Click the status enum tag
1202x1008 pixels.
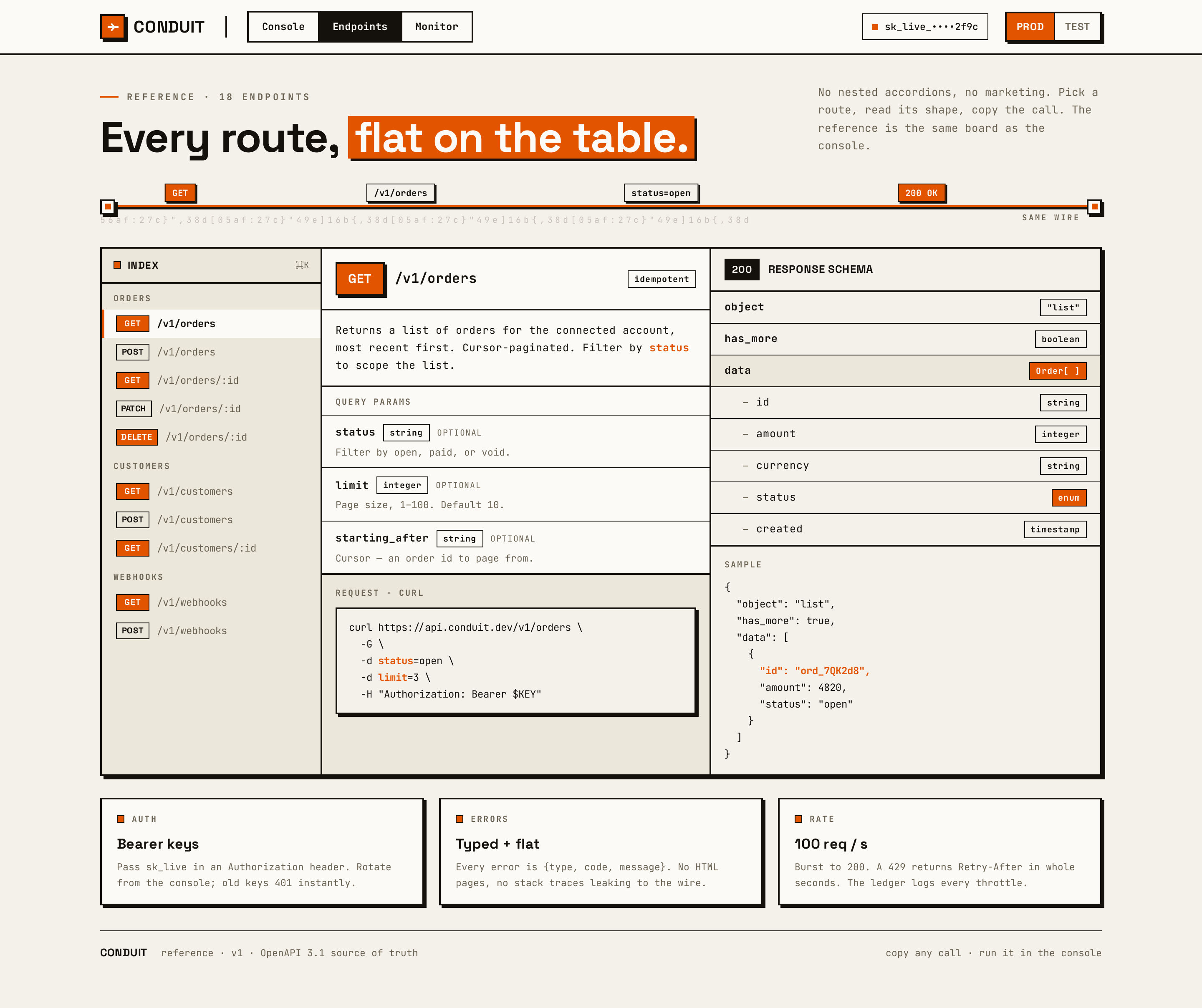tap(1068, 498)
